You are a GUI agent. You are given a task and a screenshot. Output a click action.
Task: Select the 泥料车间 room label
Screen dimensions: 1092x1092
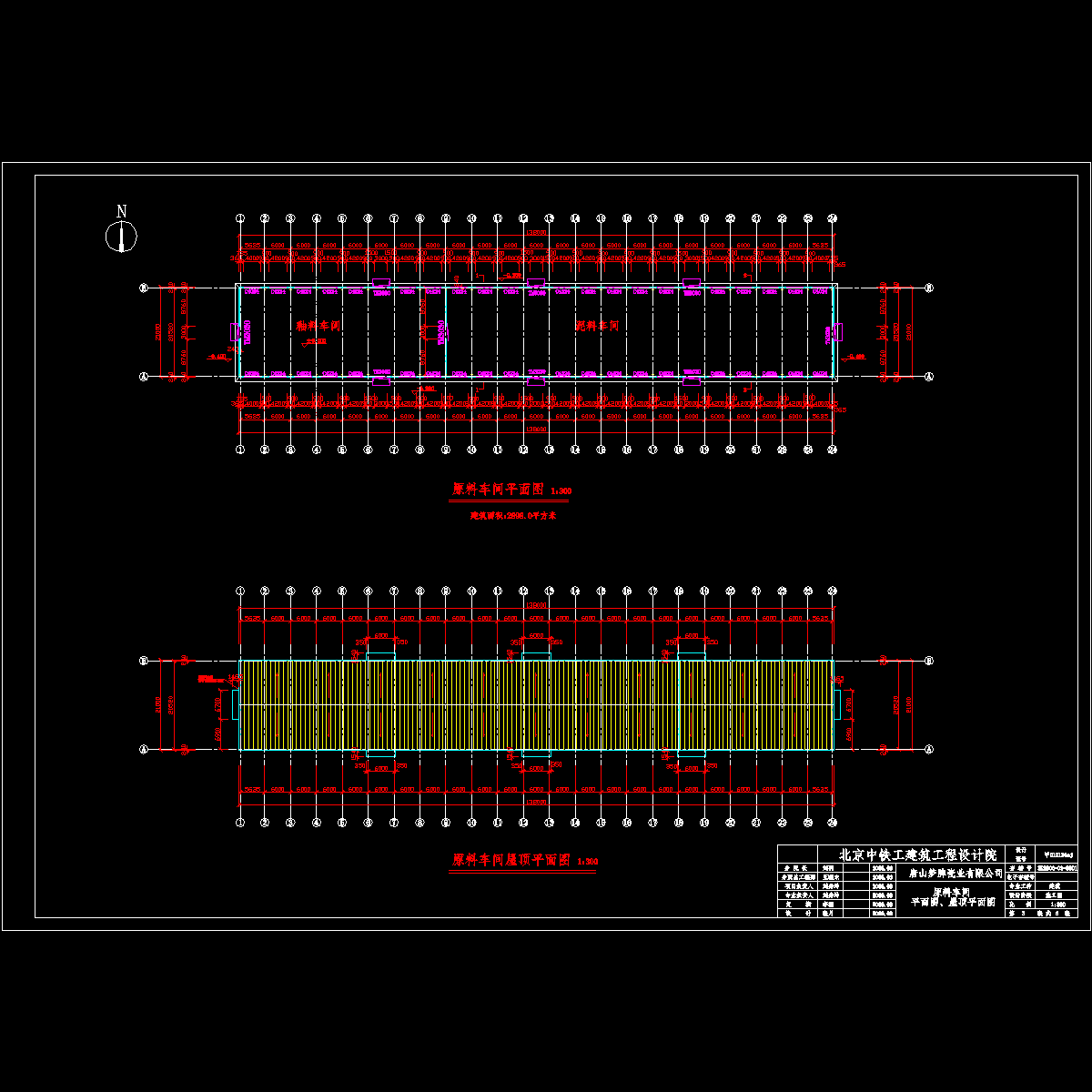pyautogui.click(x=598, y=325)
